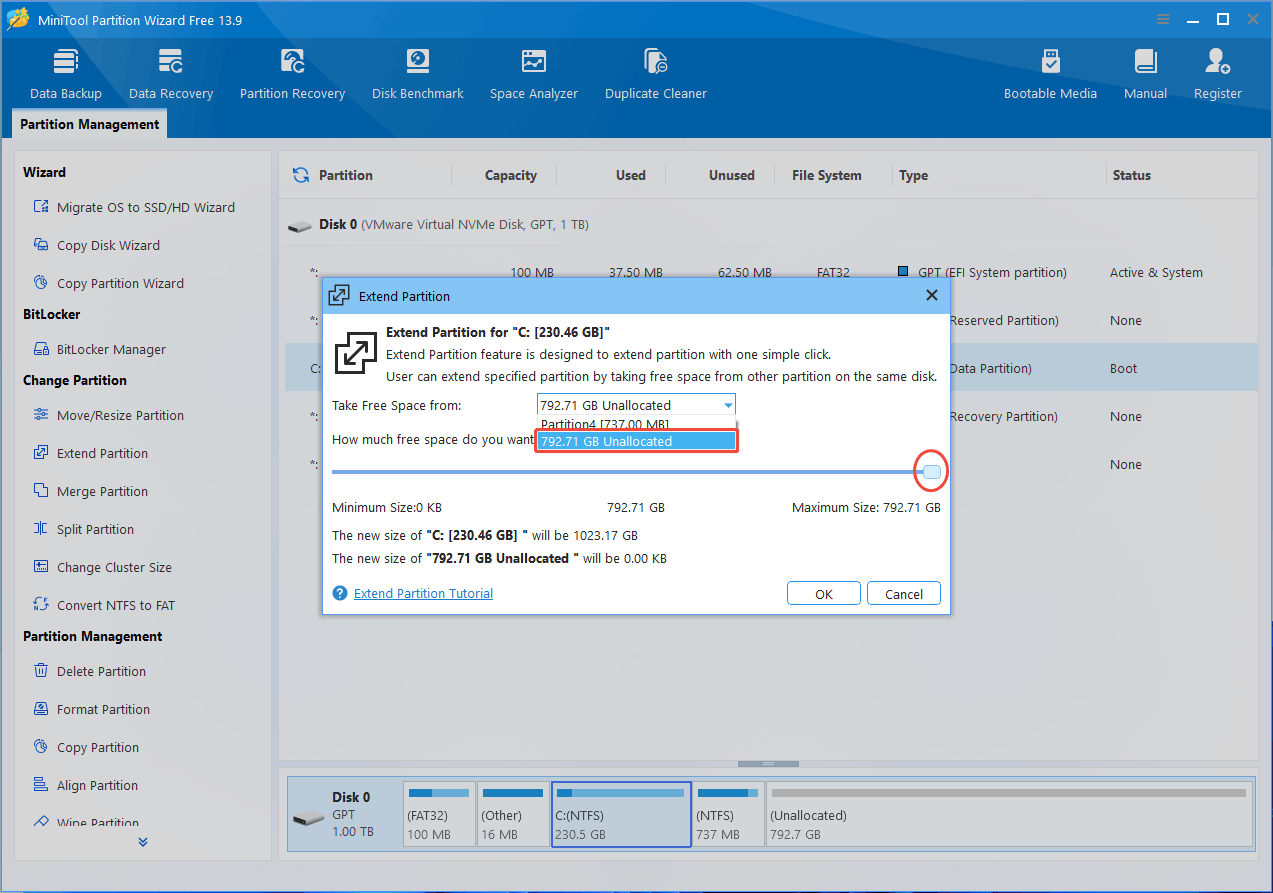Select Disk 0 GPT 1.00 TB in disk map
This screenshot has height=893, width=1273.
click(345, 816)
